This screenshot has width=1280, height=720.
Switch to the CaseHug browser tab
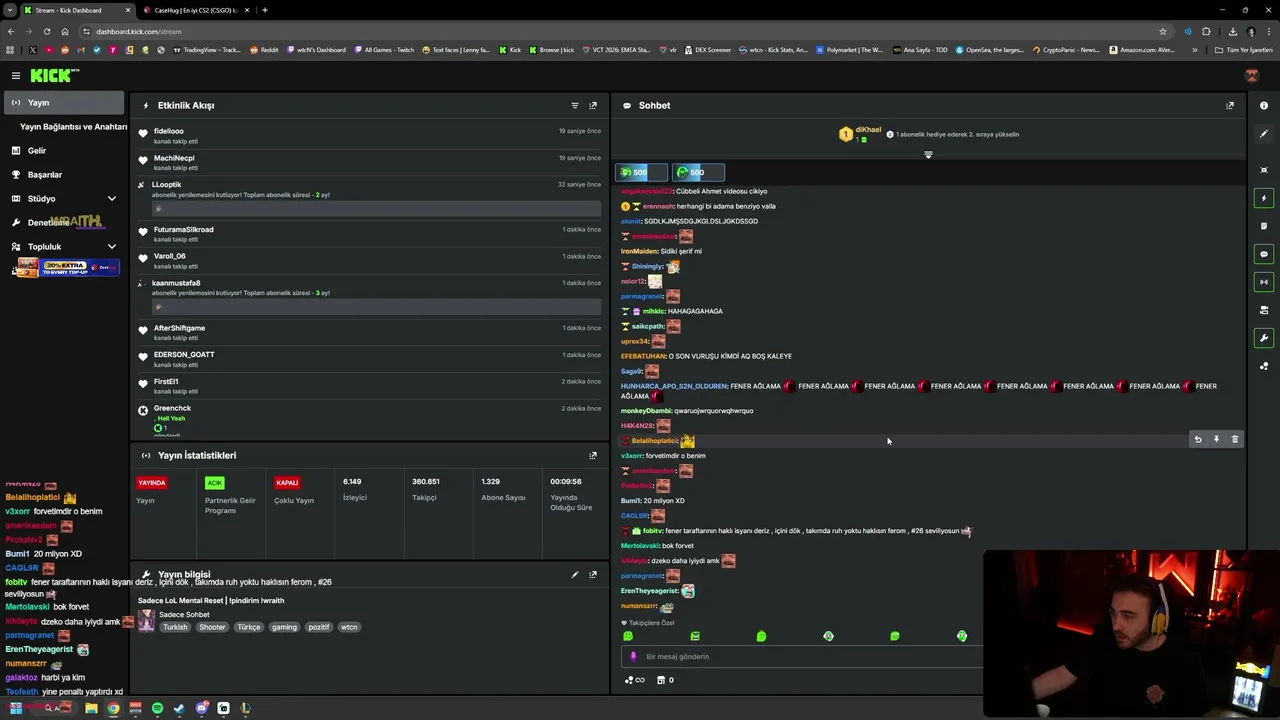coord(196,10)
